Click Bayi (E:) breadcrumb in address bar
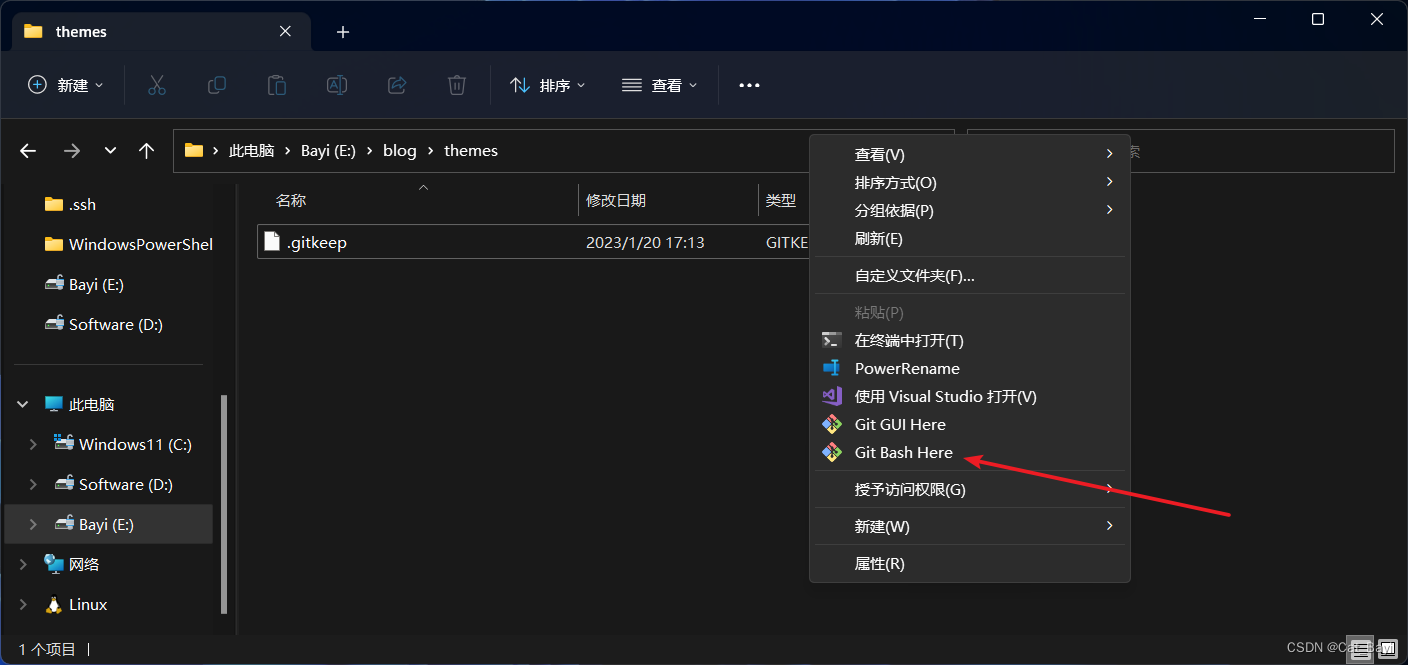Screen dimensions: 1408x665 coord(329,151)
